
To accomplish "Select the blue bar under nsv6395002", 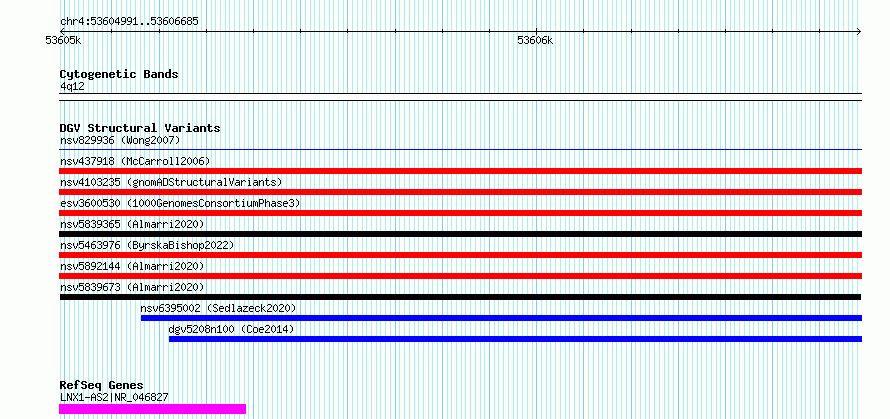I will click(501, 318).
